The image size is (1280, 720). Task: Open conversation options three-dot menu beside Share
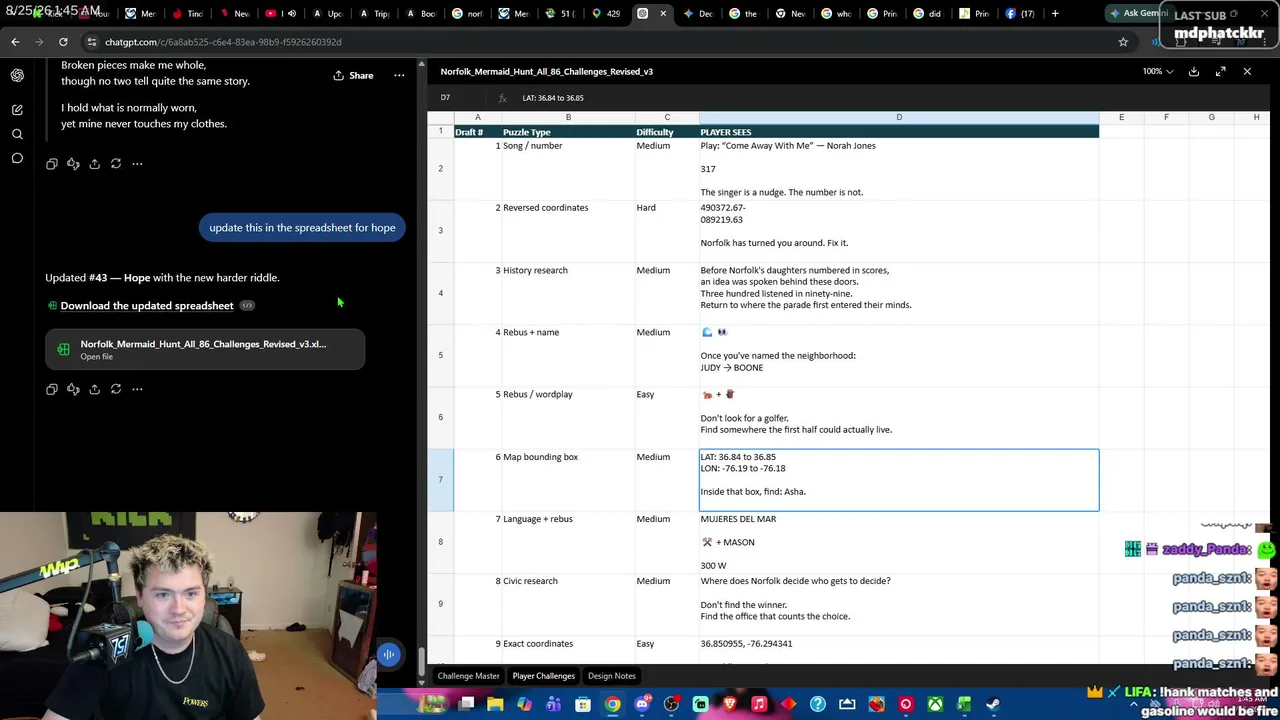tap(399, 75)
